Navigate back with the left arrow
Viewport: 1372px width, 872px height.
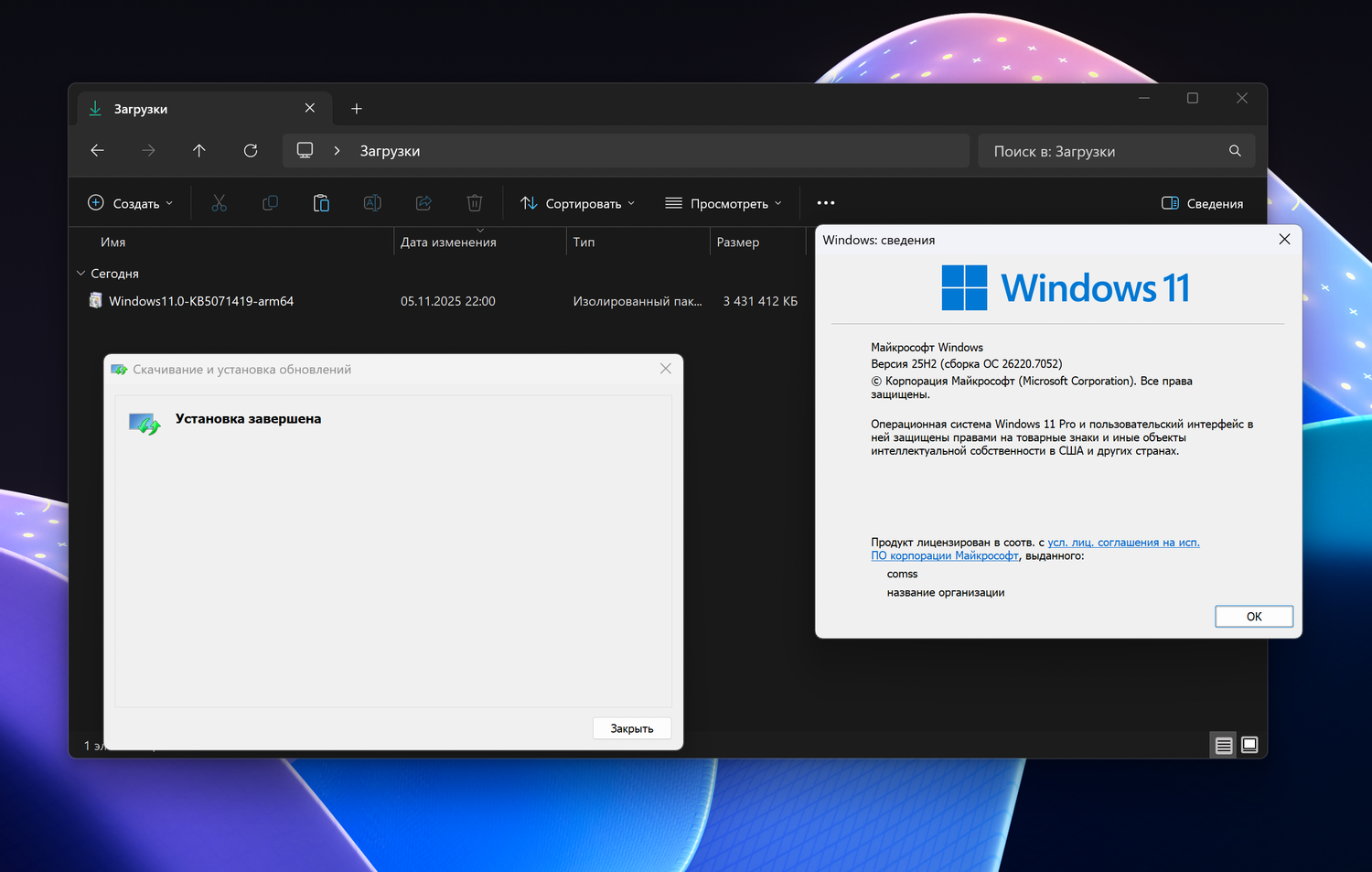98,151
